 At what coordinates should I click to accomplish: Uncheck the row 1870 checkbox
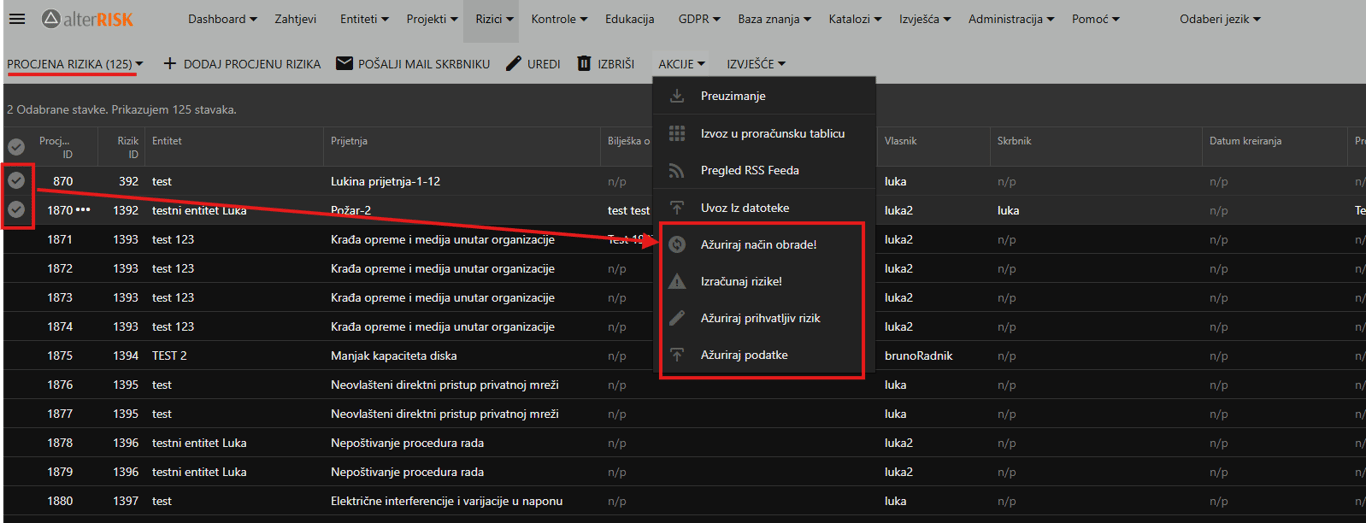click(x=16, y=210)
